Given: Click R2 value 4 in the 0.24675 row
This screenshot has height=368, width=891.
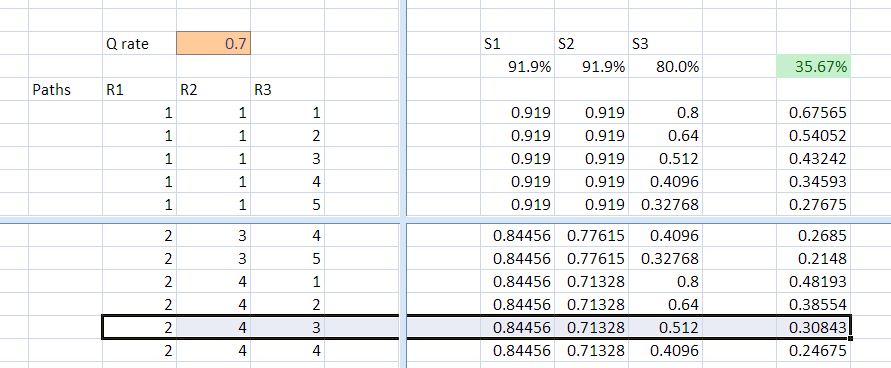Looking at the screenshot, I should tap(214, 351).
